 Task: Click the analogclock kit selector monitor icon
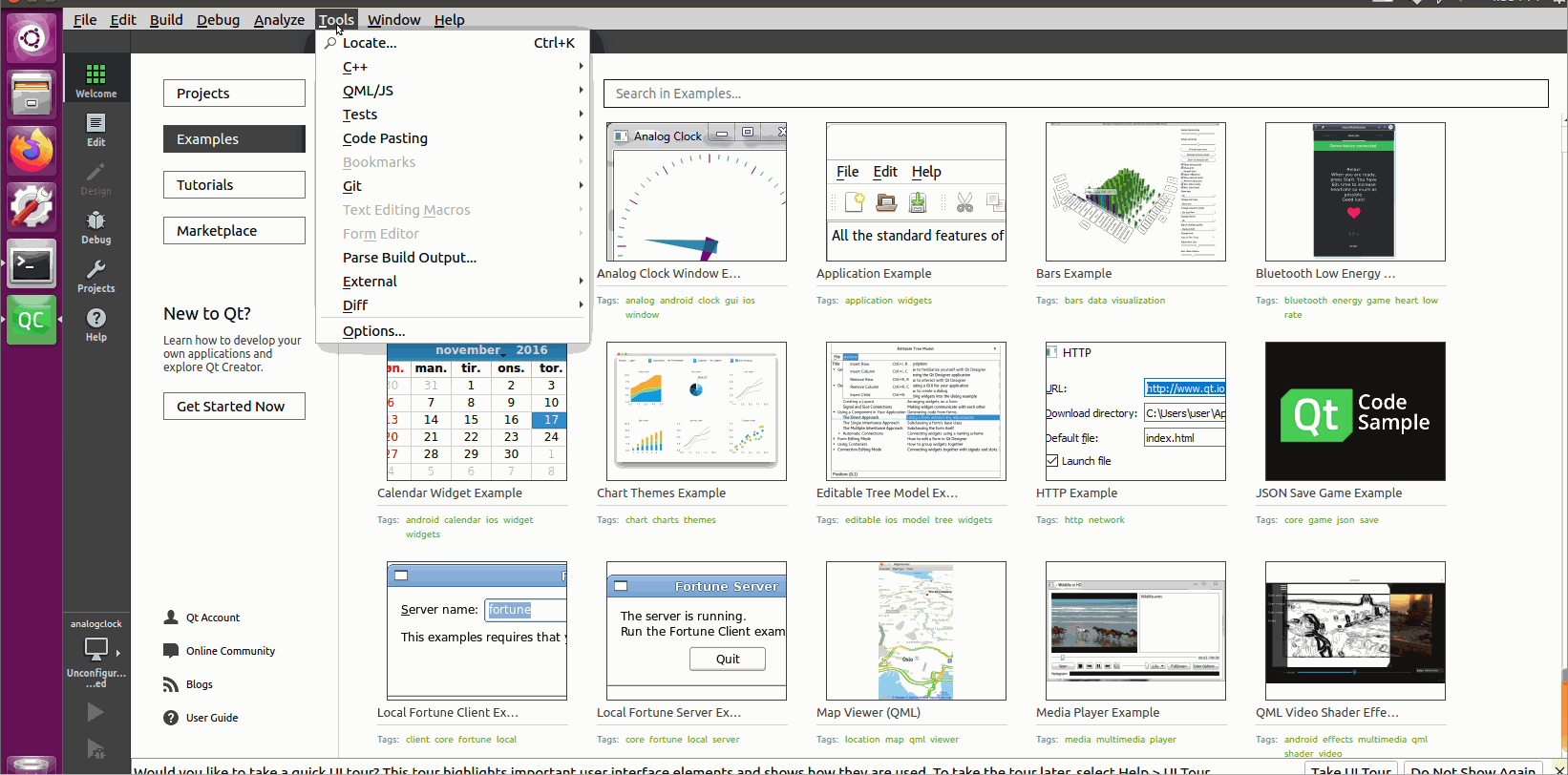[x=95, y=649]
